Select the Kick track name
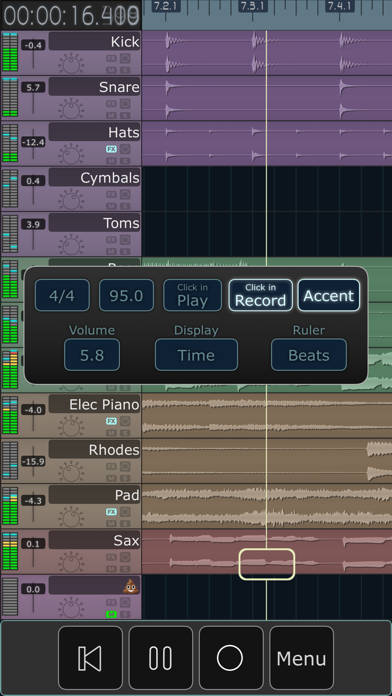 pyautogui.click(x=95, y=41)
